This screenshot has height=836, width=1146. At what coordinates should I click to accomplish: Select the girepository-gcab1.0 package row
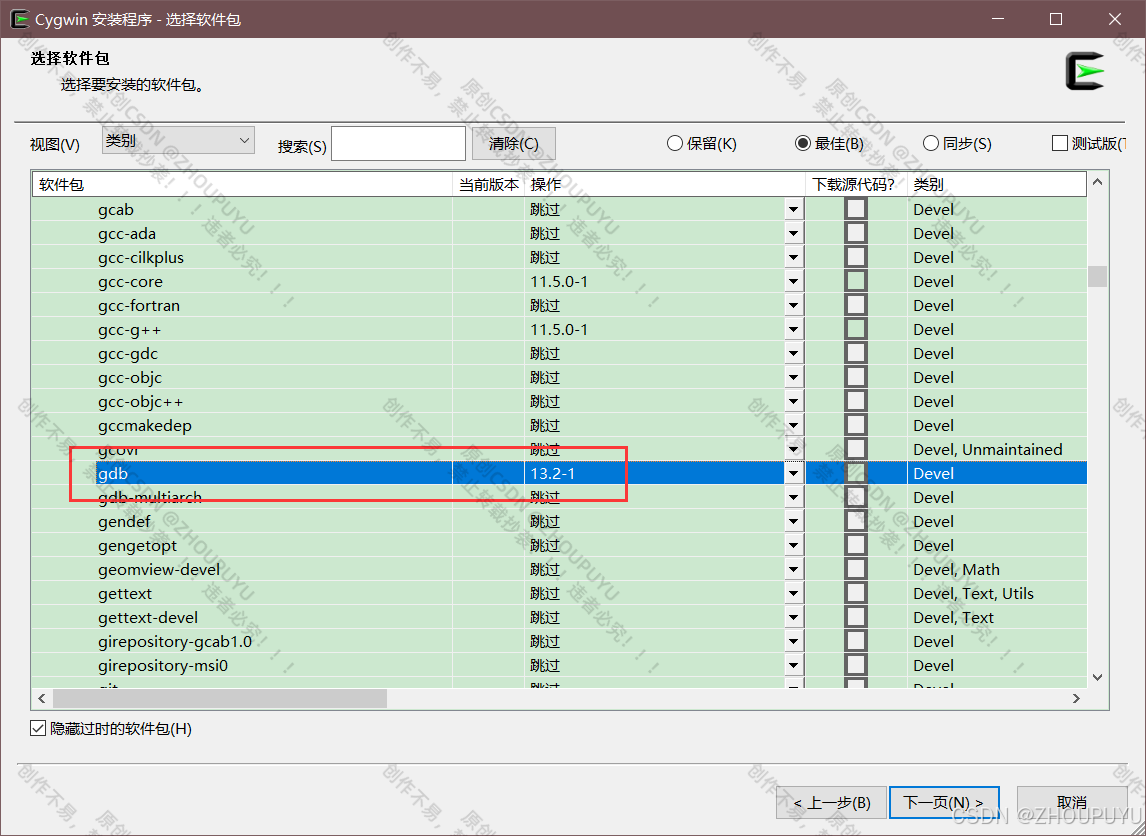click(559, 642)
